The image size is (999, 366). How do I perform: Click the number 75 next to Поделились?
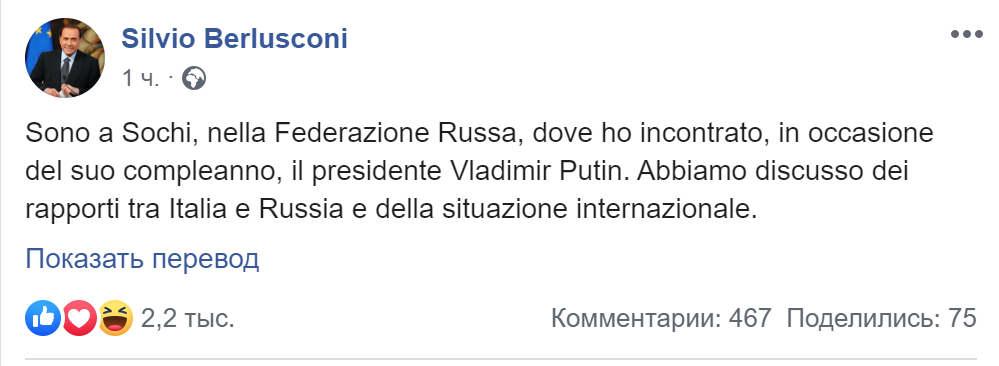click(x=962, y=318)
